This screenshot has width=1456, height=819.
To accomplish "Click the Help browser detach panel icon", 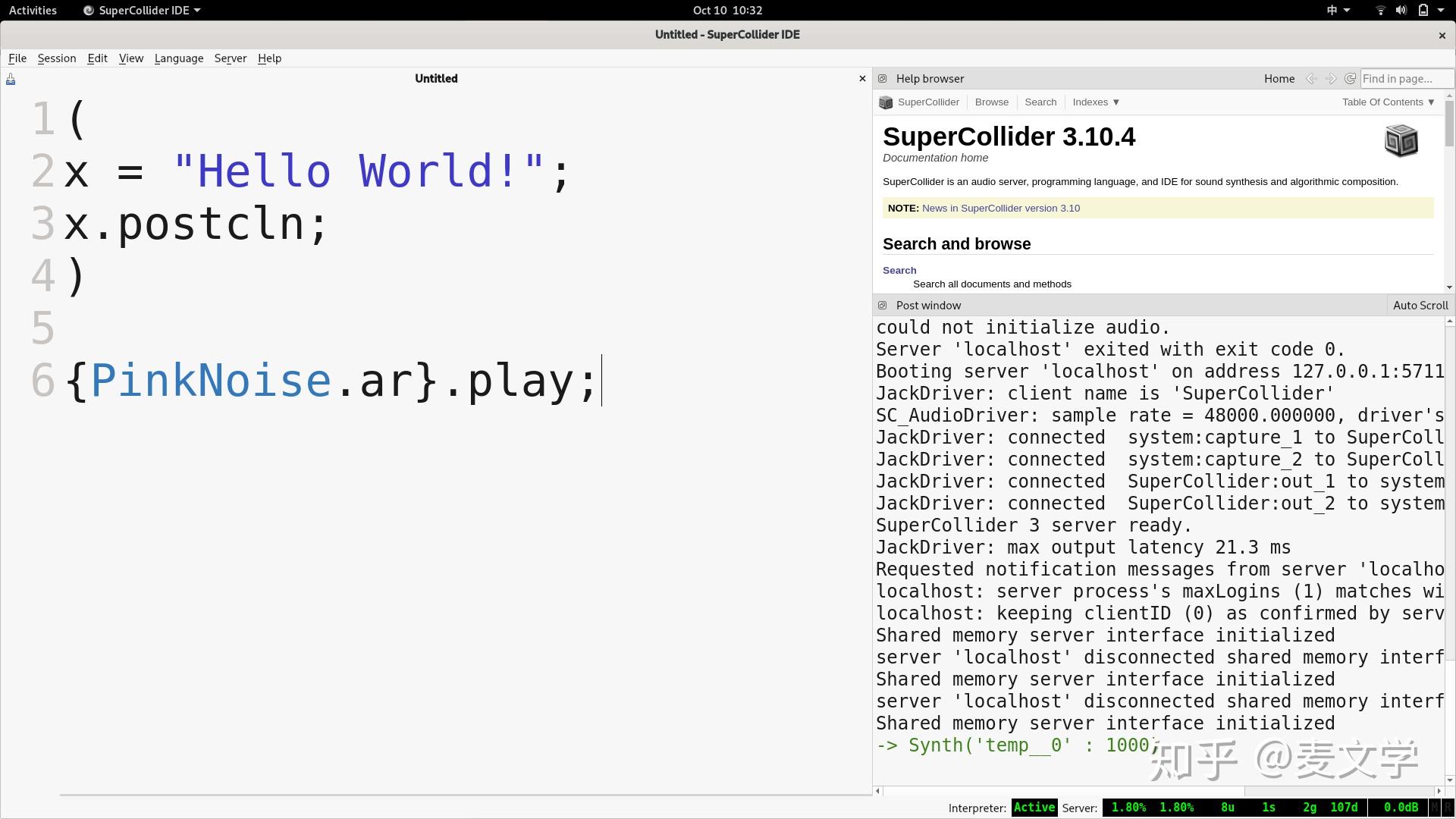I will click(x=882, y=78).
